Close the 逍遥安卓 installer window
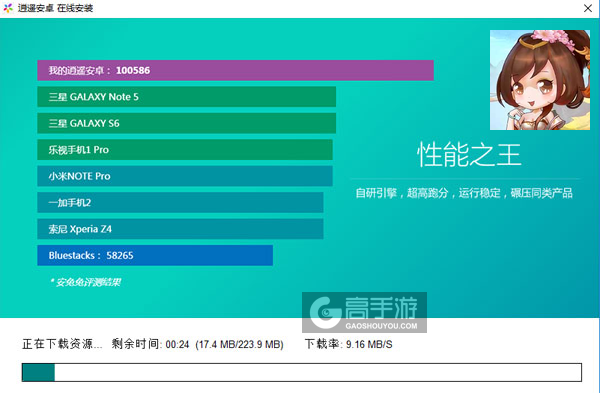The width and height of the screenshot is (600, 393). (x=588, y=8)
